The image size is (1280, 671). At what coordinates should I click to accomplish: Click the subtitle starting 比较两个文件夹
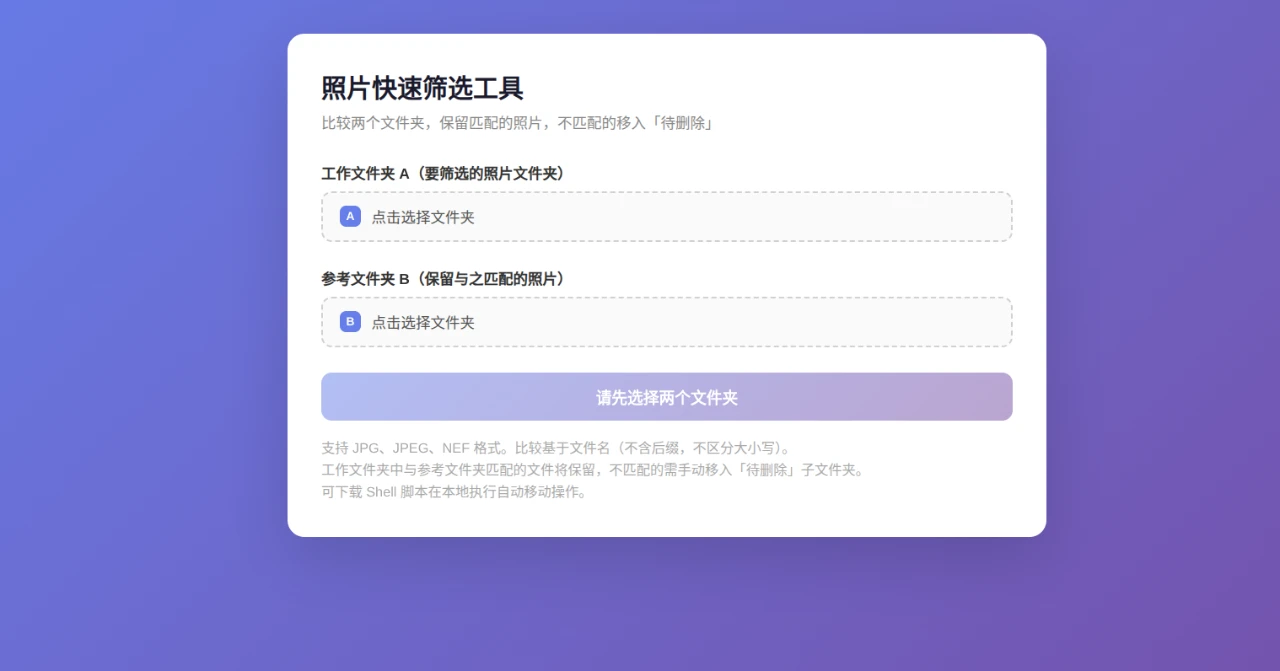point(517,123)
